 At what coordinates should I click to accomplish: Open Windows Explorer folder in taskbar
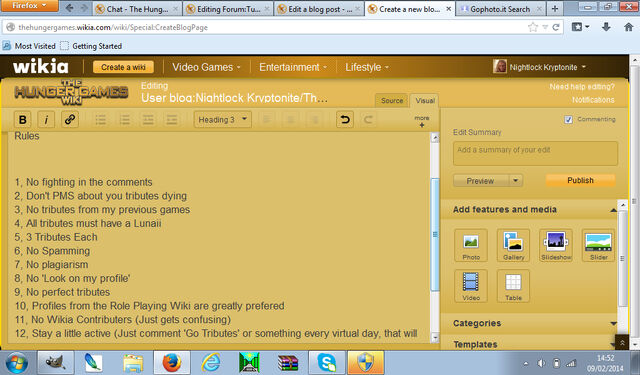tap(133, 363)
